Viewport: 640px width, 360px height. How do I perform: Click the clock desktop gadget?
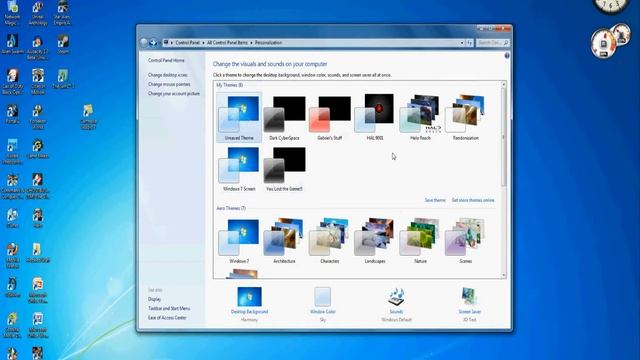pyautogui.click(x=611, y=6)
